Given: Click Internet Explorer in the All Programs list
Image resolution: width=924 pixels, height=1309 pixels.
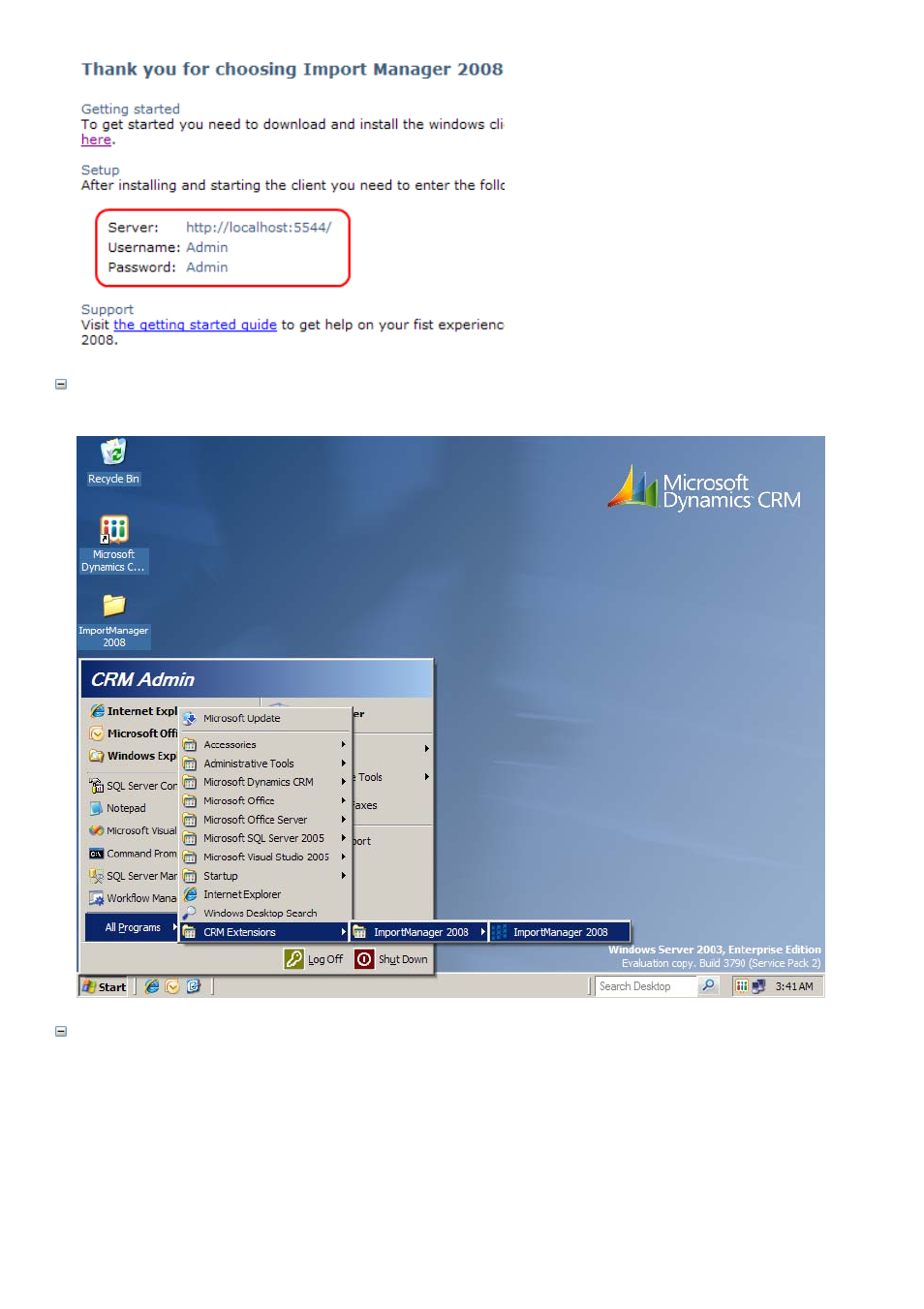Looking at the screenshot, I should [264, 894].
